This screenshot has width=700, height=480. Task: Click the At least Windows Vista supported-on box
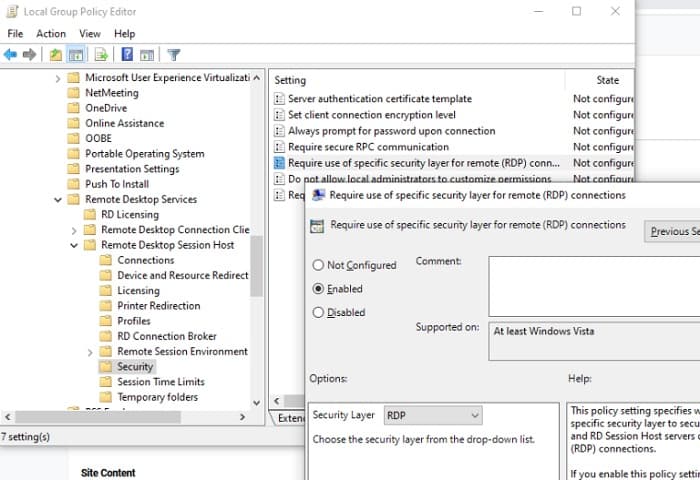point(594,341)
